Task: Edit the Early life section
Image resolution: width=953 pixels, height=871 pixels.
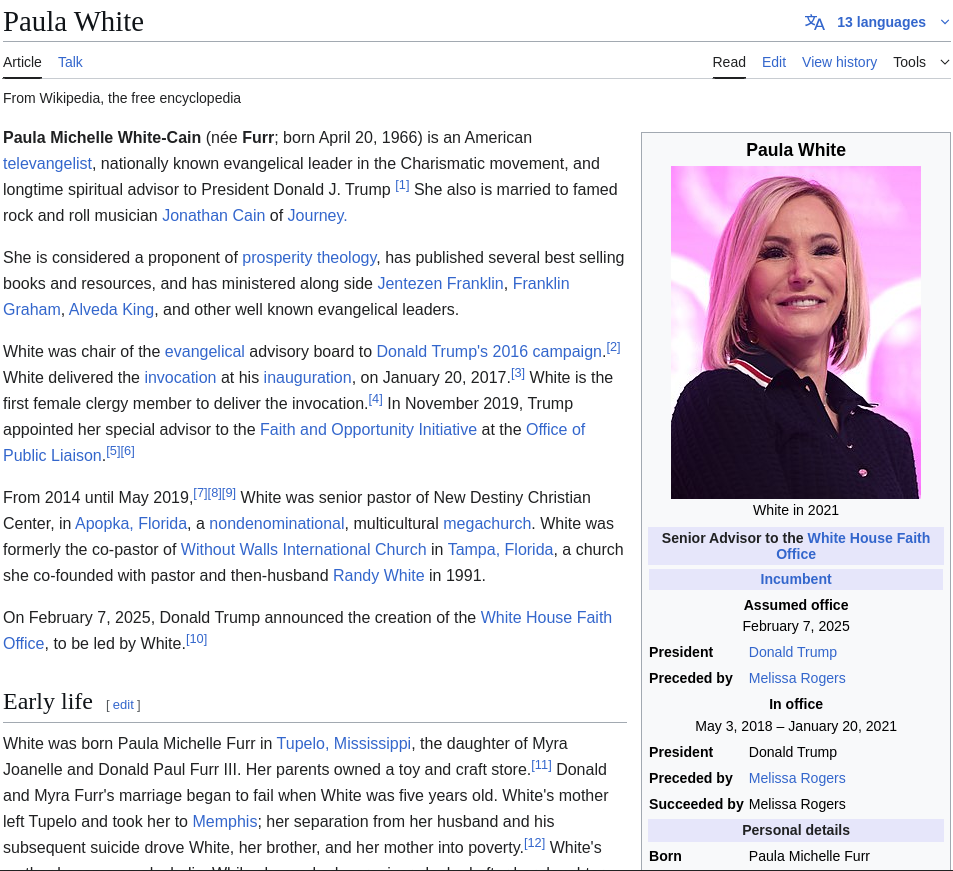Action: pyautogui.click(x=123, y=704)
